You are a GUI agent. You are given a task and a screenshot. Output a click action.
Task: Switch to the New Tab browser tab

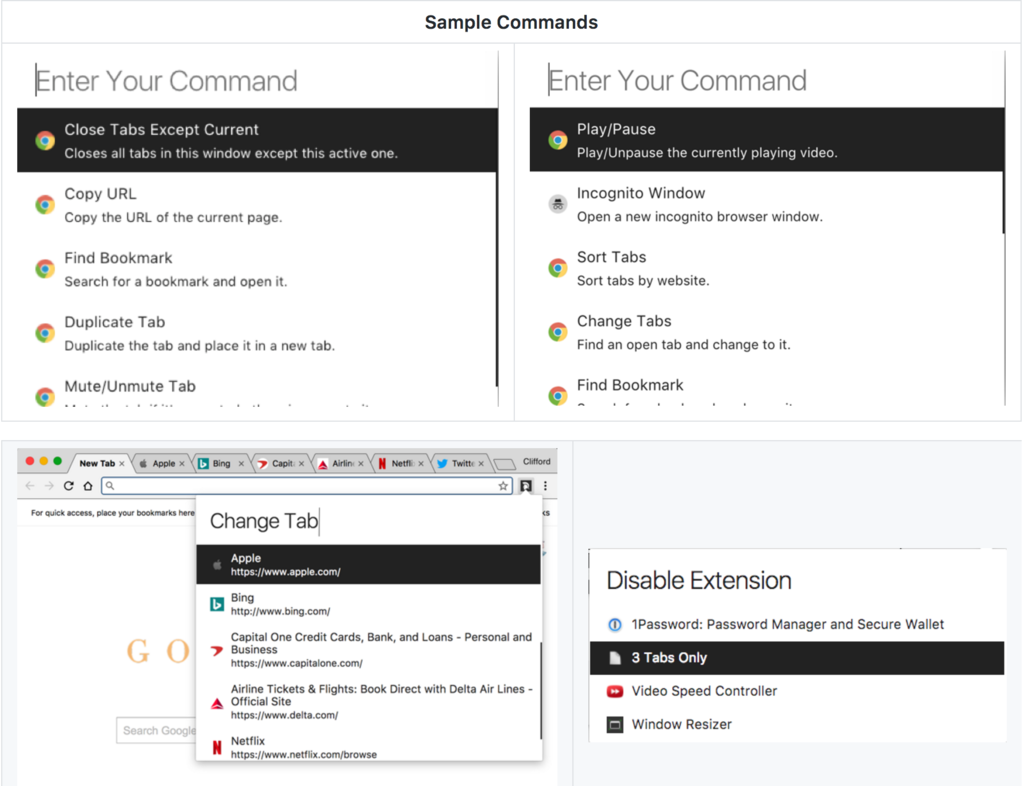tap(100, 464)
